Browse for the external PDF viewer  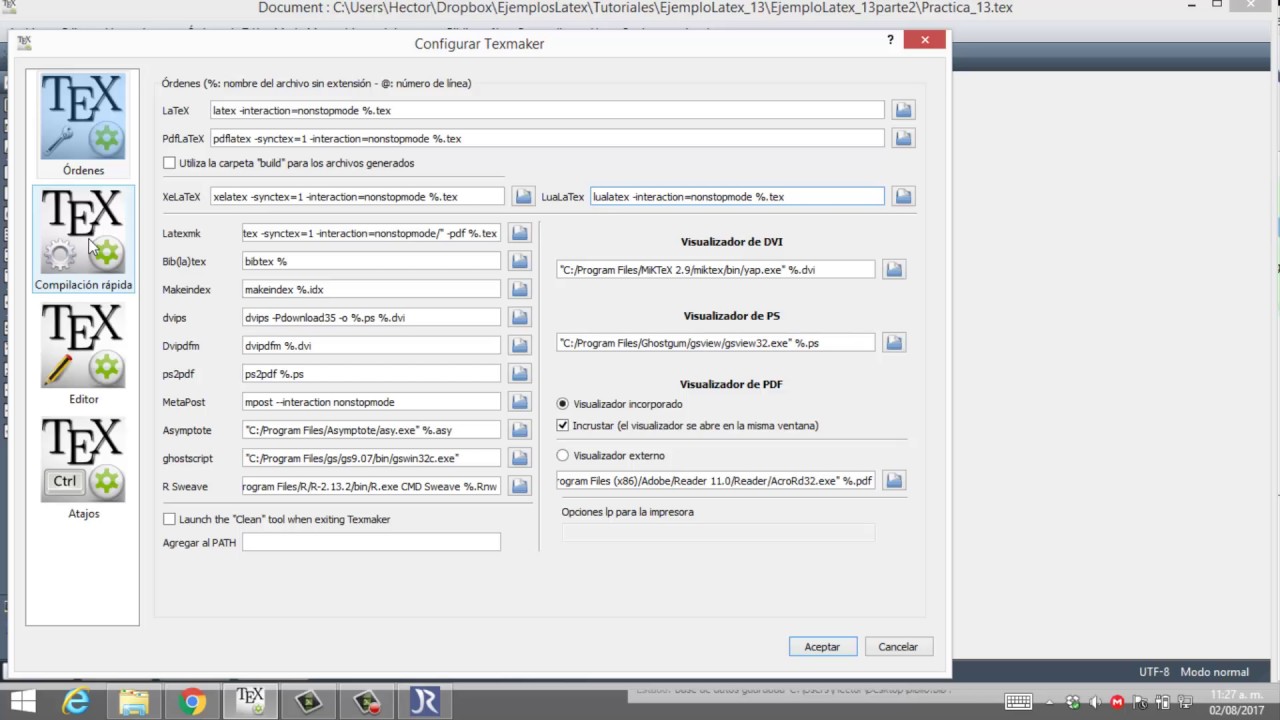coord(894,480)
